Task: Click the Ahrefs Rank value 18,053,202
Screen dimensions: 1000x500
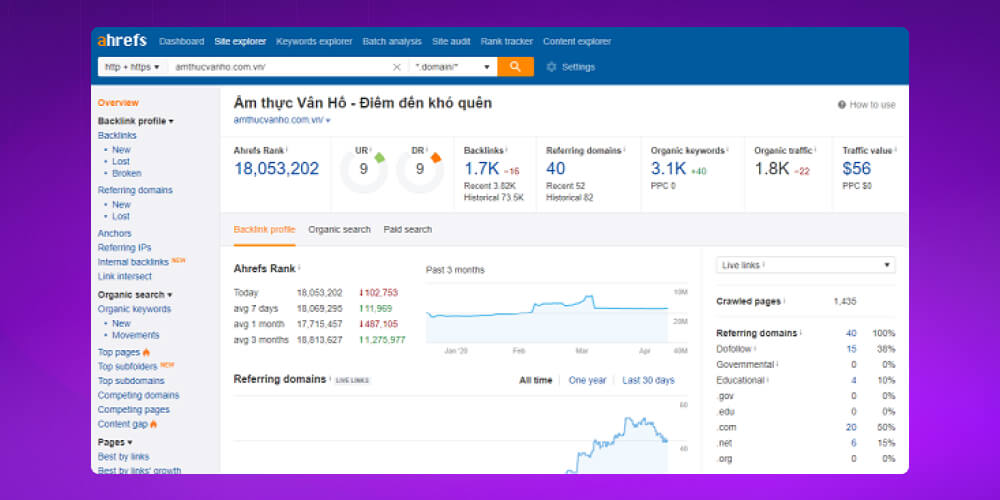Action: (276, 169)
